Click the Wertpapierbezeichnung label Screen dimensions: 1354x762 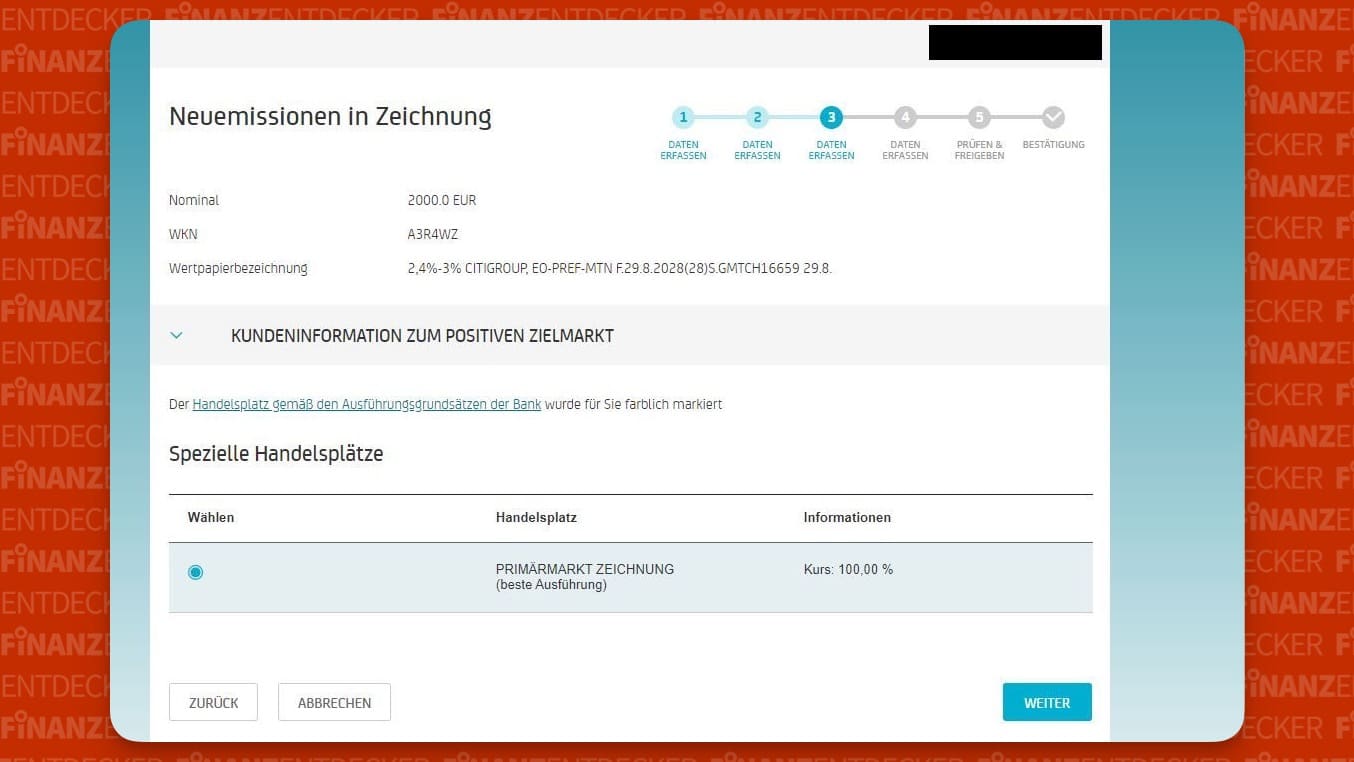click(x=238, y=268)
